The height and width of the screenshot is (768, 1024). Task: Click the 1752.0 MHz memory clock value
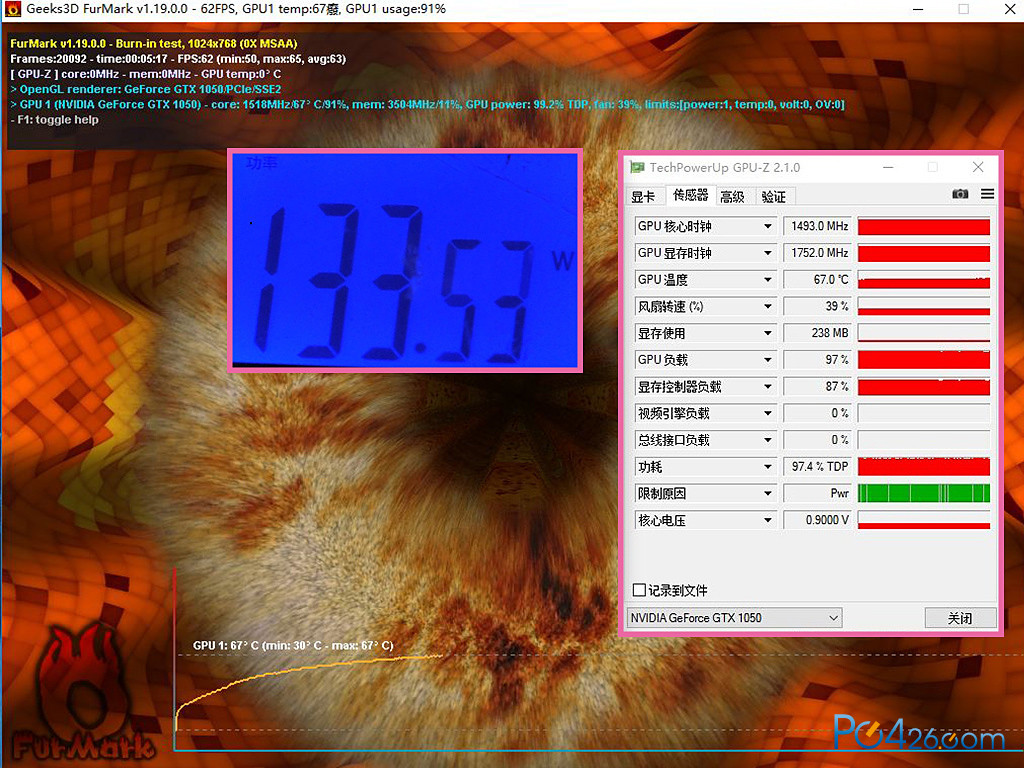click(x=818, y=253)
